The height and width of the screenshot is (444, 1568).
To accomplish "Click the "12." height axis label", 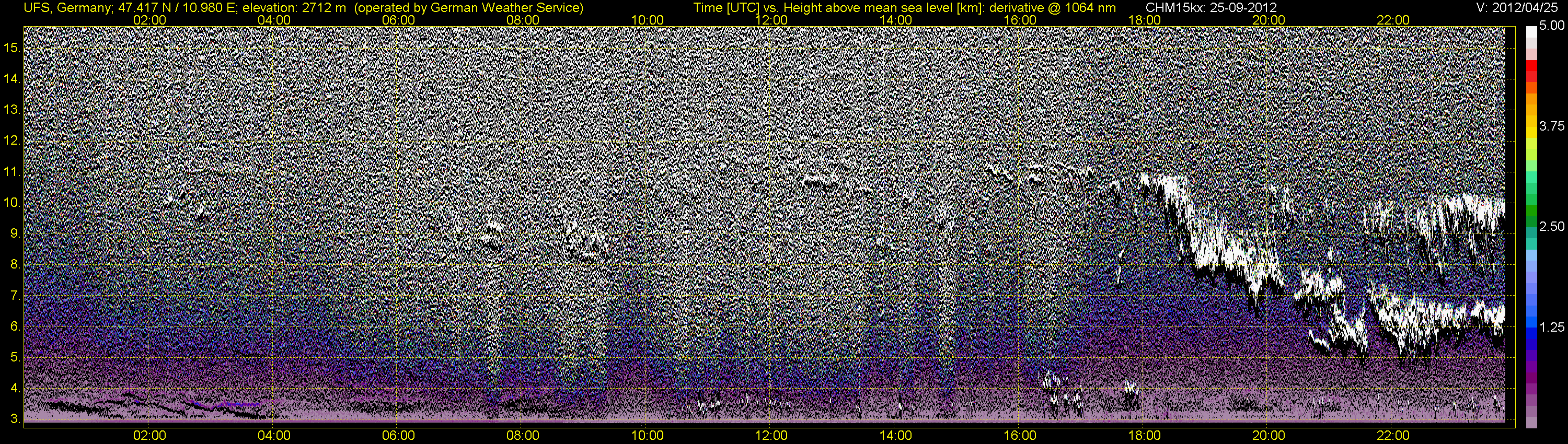I will click(x=12, y=141).
